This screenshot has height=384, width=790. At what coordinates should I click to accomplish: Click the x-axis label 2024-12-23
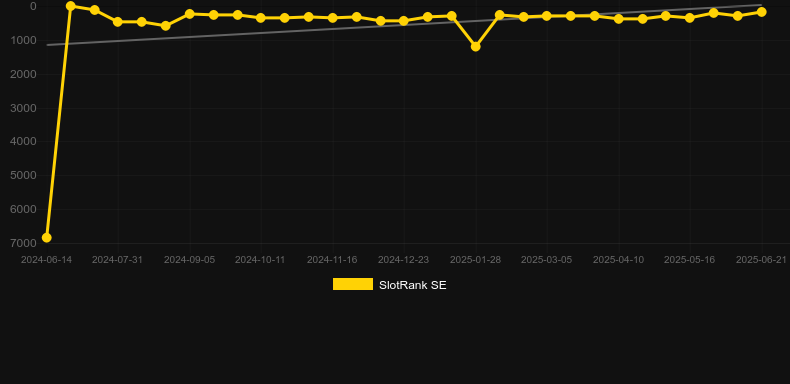[x=404, y=260]
